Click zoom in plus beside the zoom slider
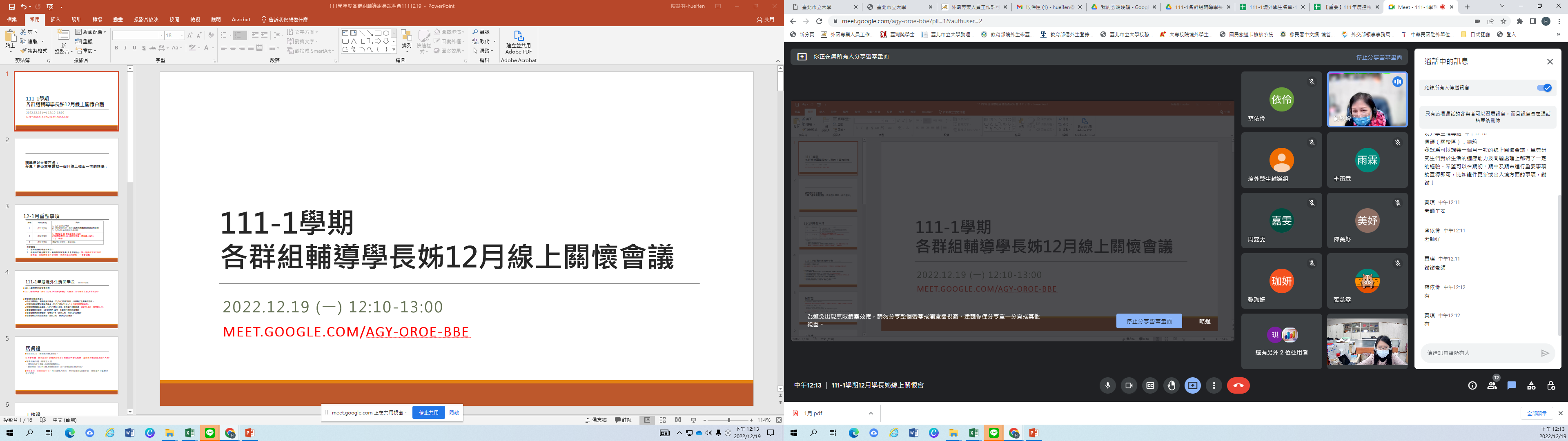 click(751, 420)
